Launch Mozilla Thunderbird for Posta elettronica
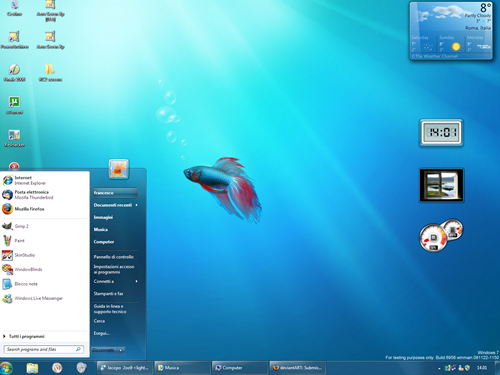The image size is (500, 375). click(28, 195)
